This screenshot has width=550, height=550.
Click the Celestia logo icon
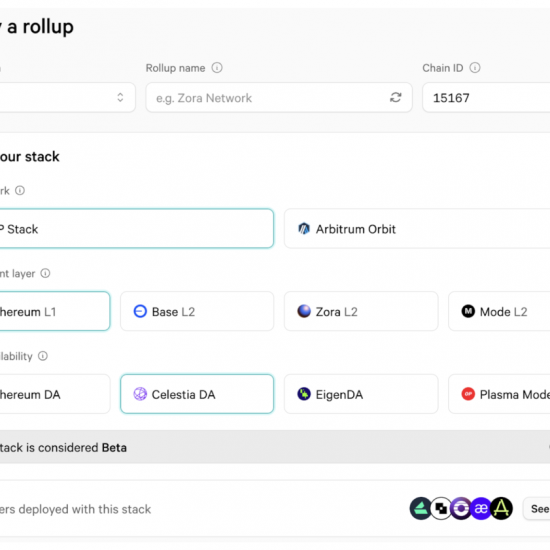point(140,394)
